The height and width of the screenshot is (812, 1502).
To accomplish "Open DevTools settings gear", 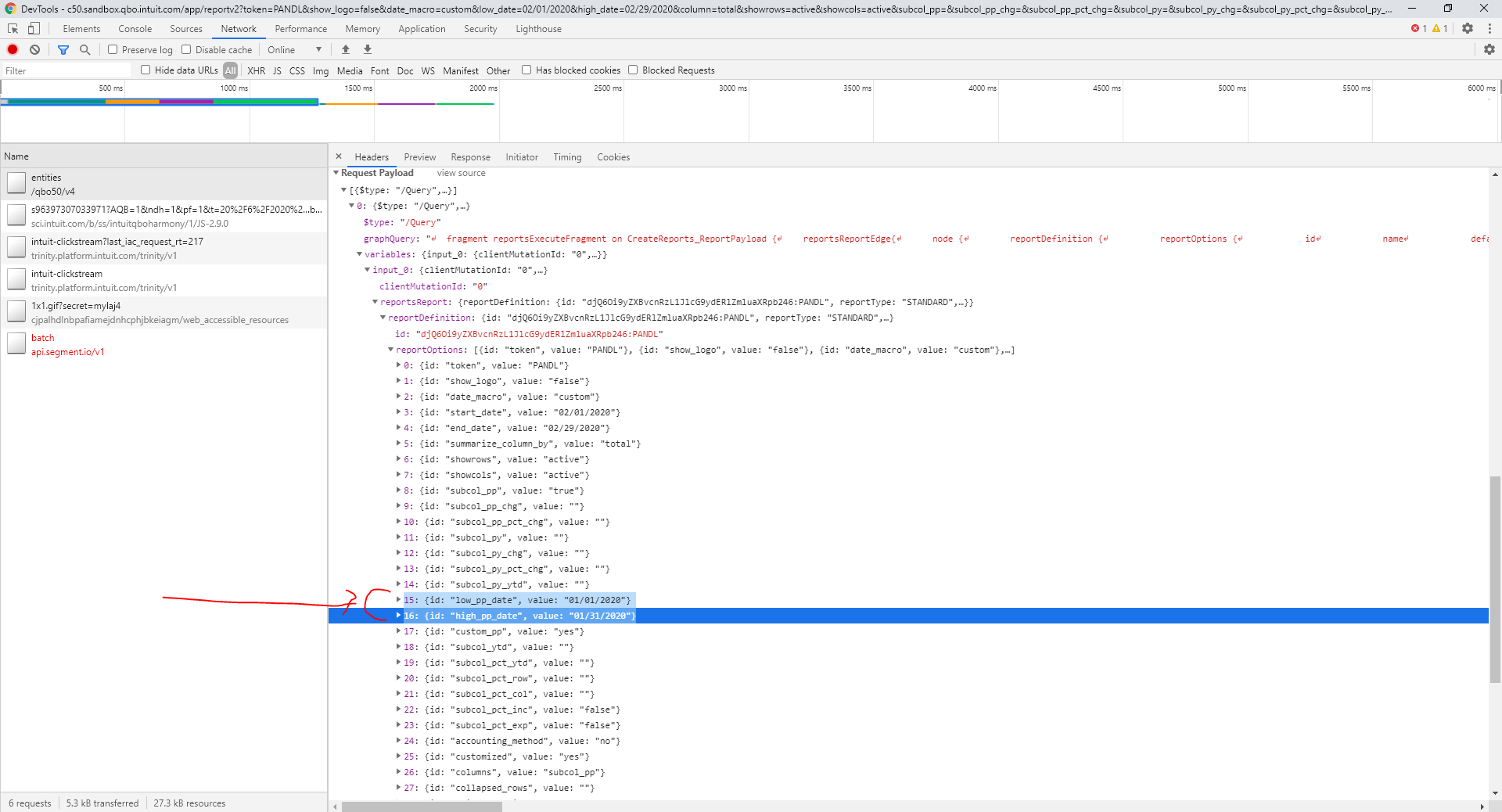I will pyautogui.click(x=1468, y=28).
